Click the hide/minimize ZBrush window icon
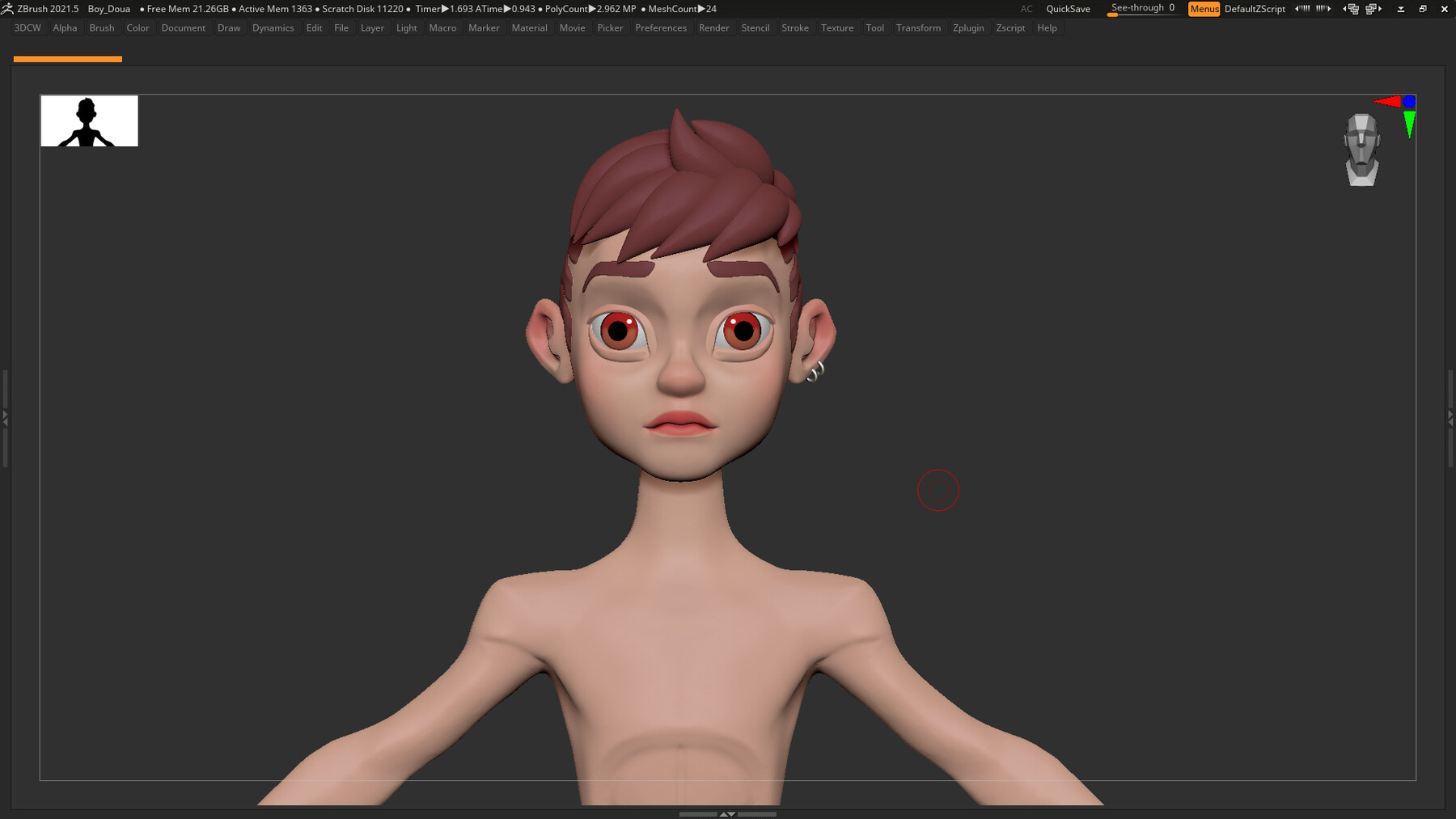This screenshot has height=819, width=1456. (x=1401, y=9)
